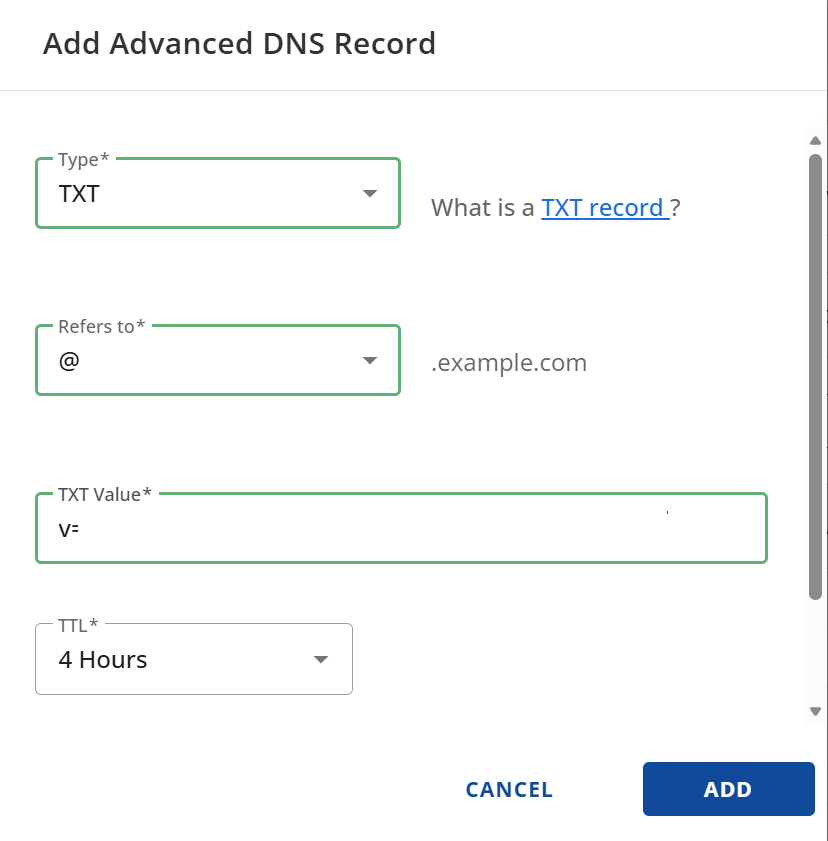Select the "v=" text in TXT Value
This screenshot has width=828, height=841.
pos(69,528)
